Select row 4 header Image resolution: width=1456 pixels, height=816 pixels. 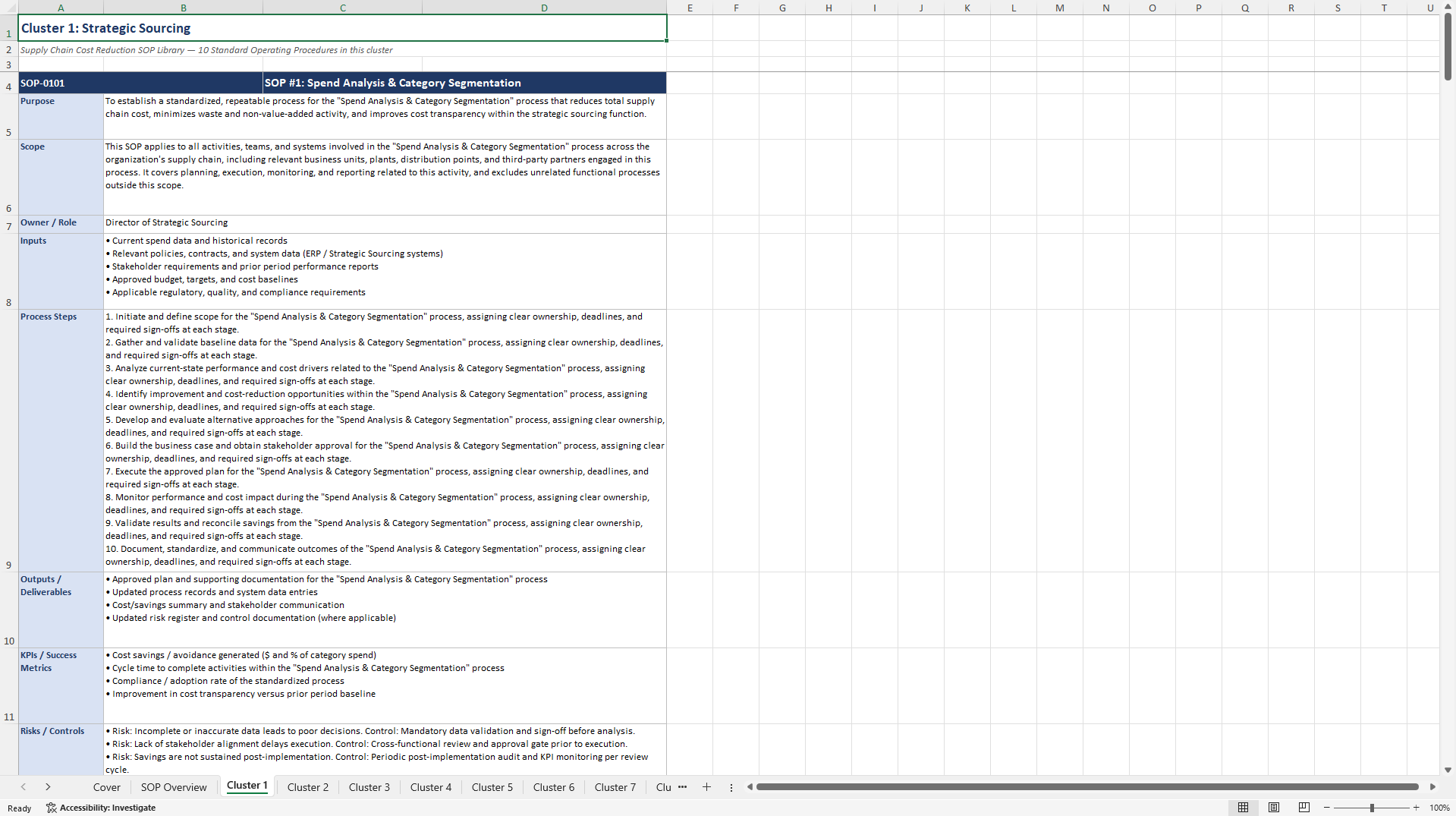9,83
